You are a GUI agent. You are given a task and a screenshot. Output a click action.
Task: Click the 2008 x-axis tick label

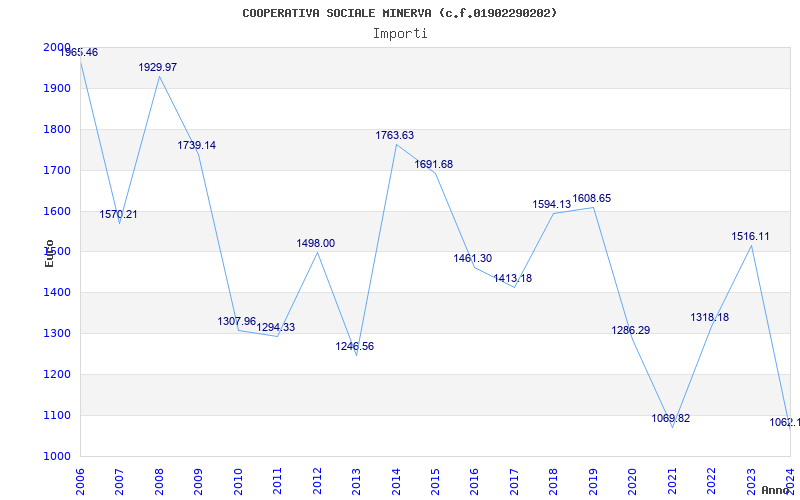(x=159, y=481)
